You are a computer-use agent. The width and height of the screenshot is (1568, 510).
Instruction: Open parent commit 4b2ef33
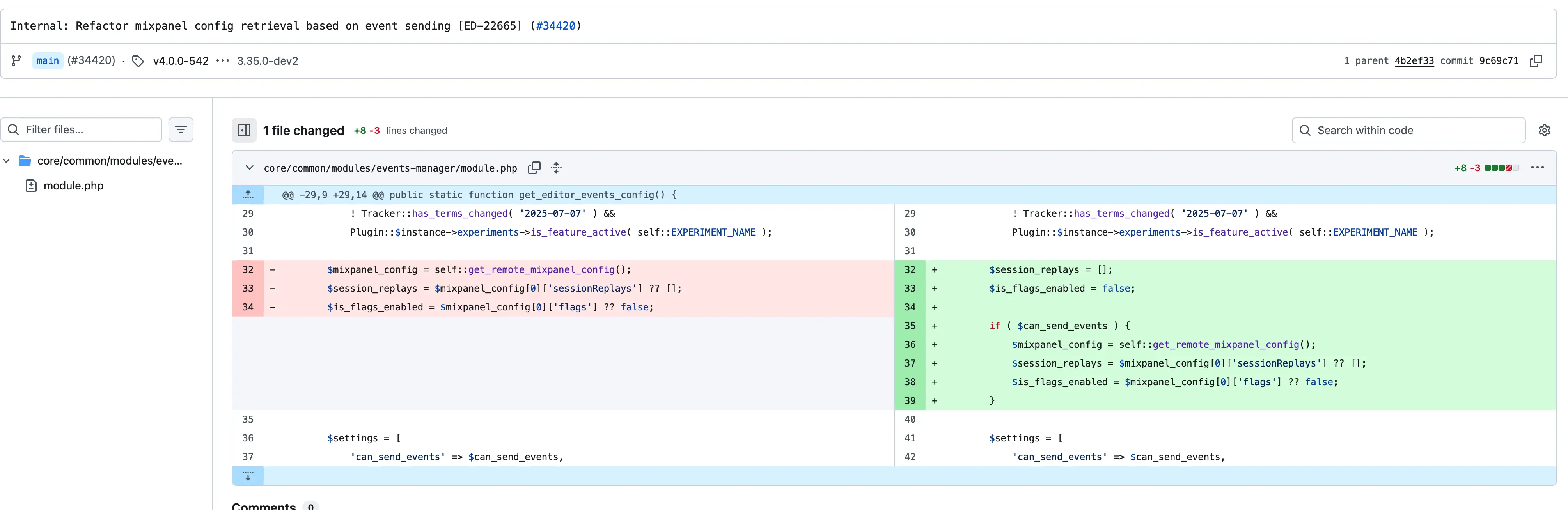click(x=1414, y=61)
